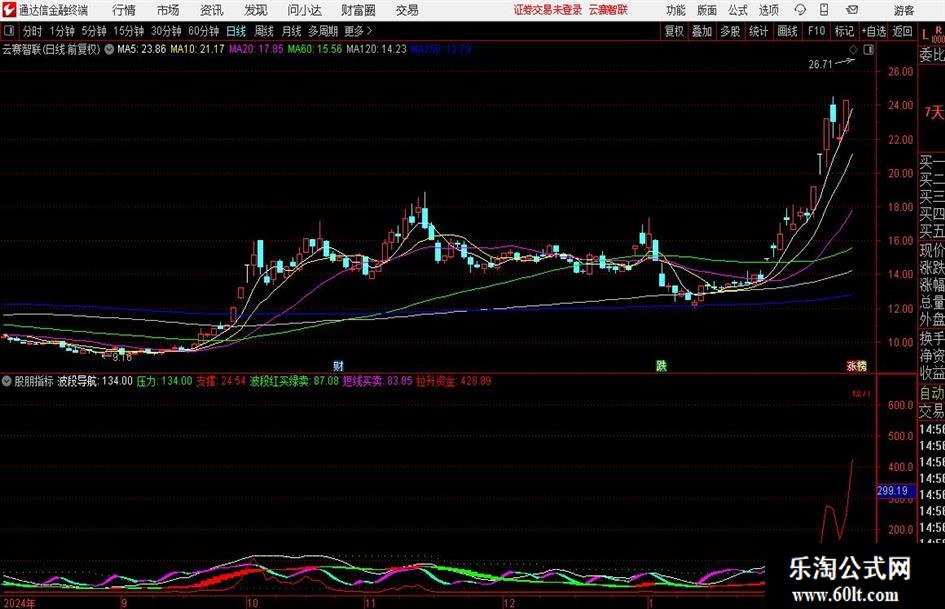Switch to the 15分钟 period tab
Screen dimensions: 945x609
tap(128, 31)
